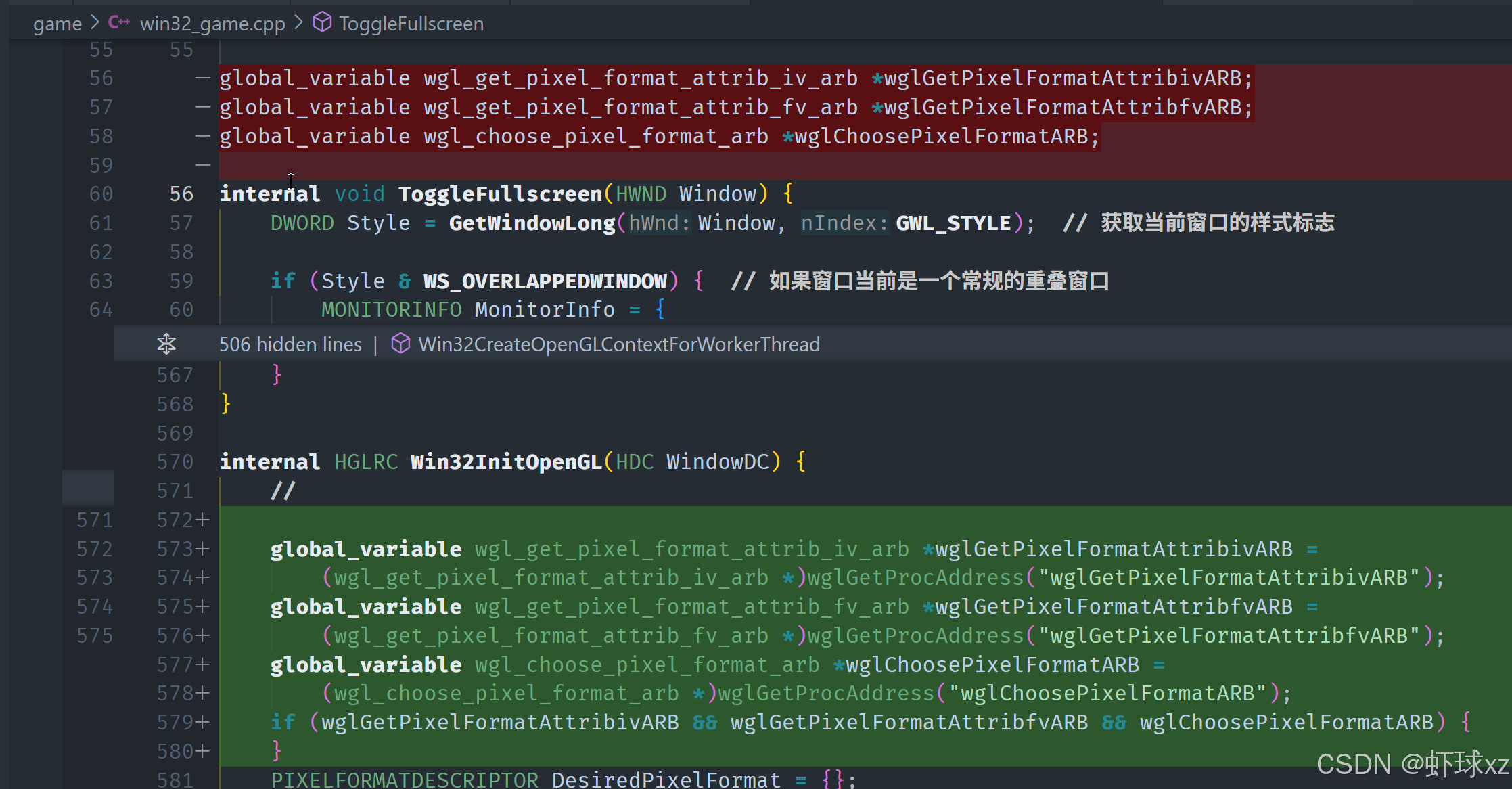Click the plus marker on modified line 572
This screenshot has height=789, width=1512.
click(202, 520)
